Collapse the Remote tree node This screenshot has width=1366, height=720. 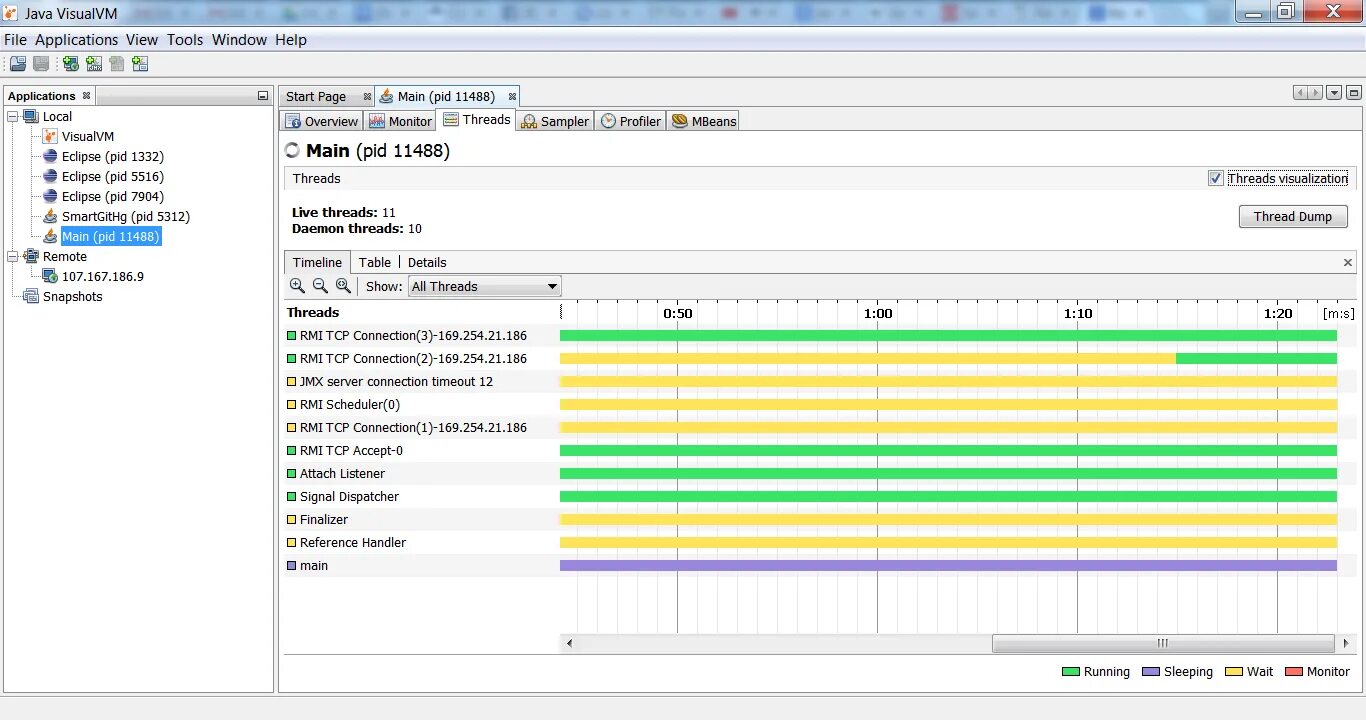point(13,256)
